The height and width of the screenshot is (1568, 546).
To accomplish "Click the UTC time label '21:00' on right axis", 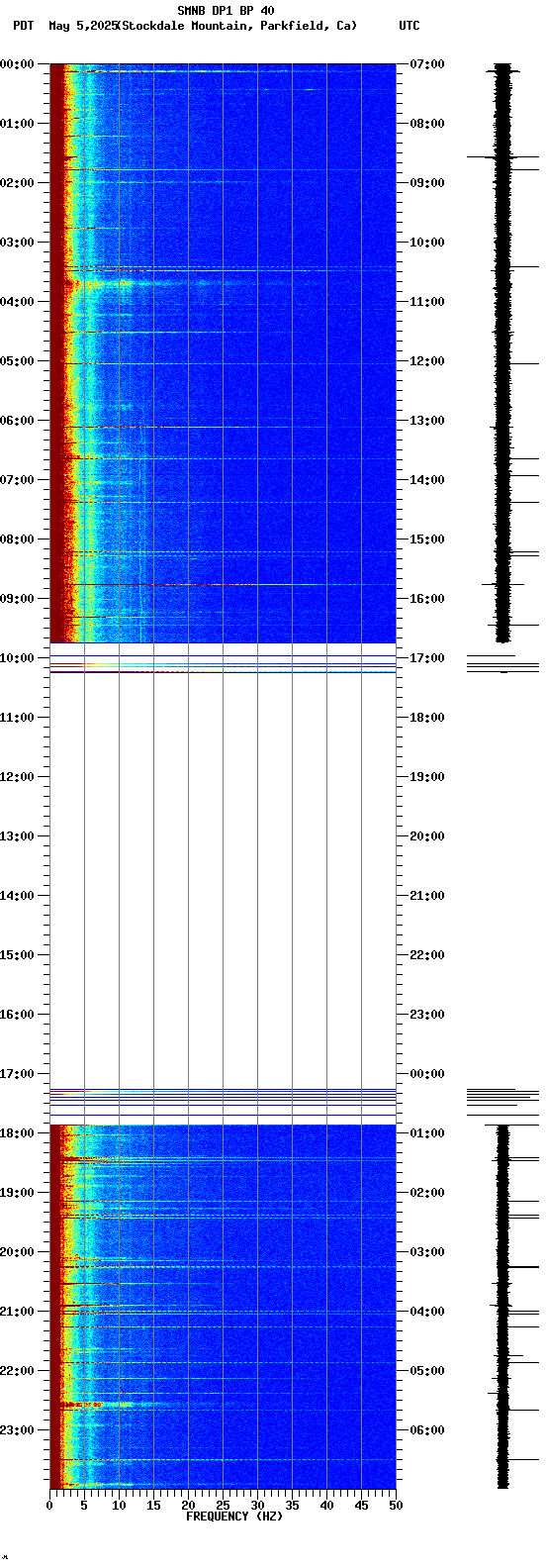I will click(426, 896).
